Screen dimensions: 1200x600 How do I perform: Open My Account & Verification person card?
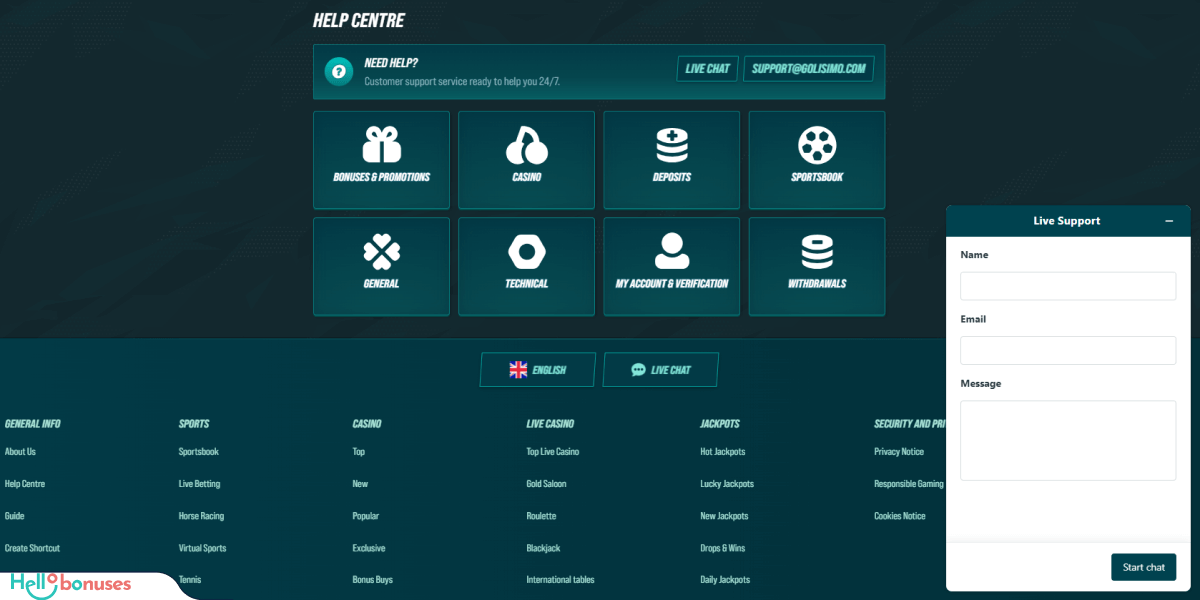point(671,266)
